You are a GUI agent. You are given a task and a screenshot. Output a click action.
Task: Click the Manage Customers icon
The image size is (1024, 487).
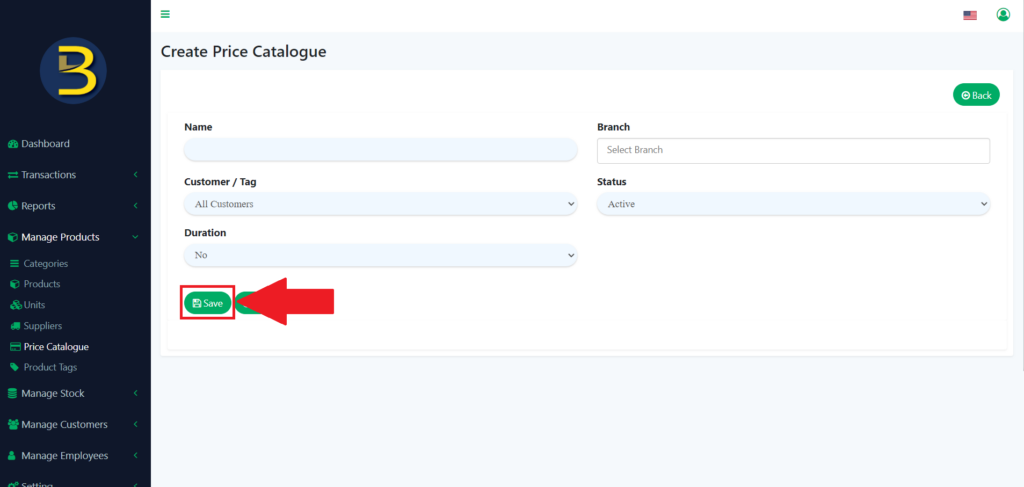point(13,425)
